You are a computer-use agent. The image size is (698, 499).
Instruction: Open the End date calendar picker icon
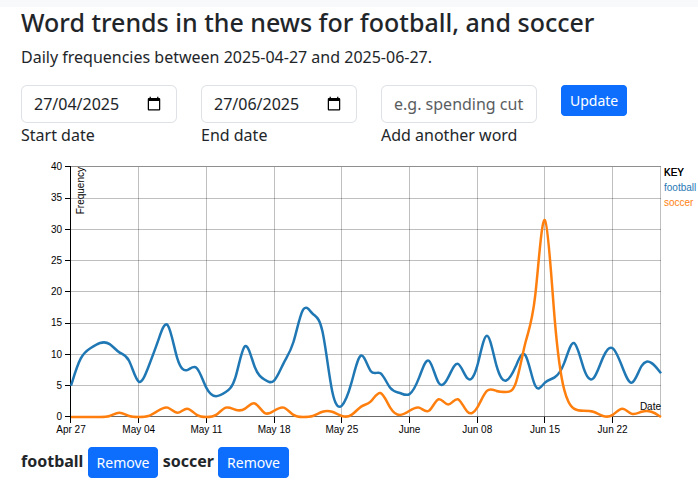point(334,104)
